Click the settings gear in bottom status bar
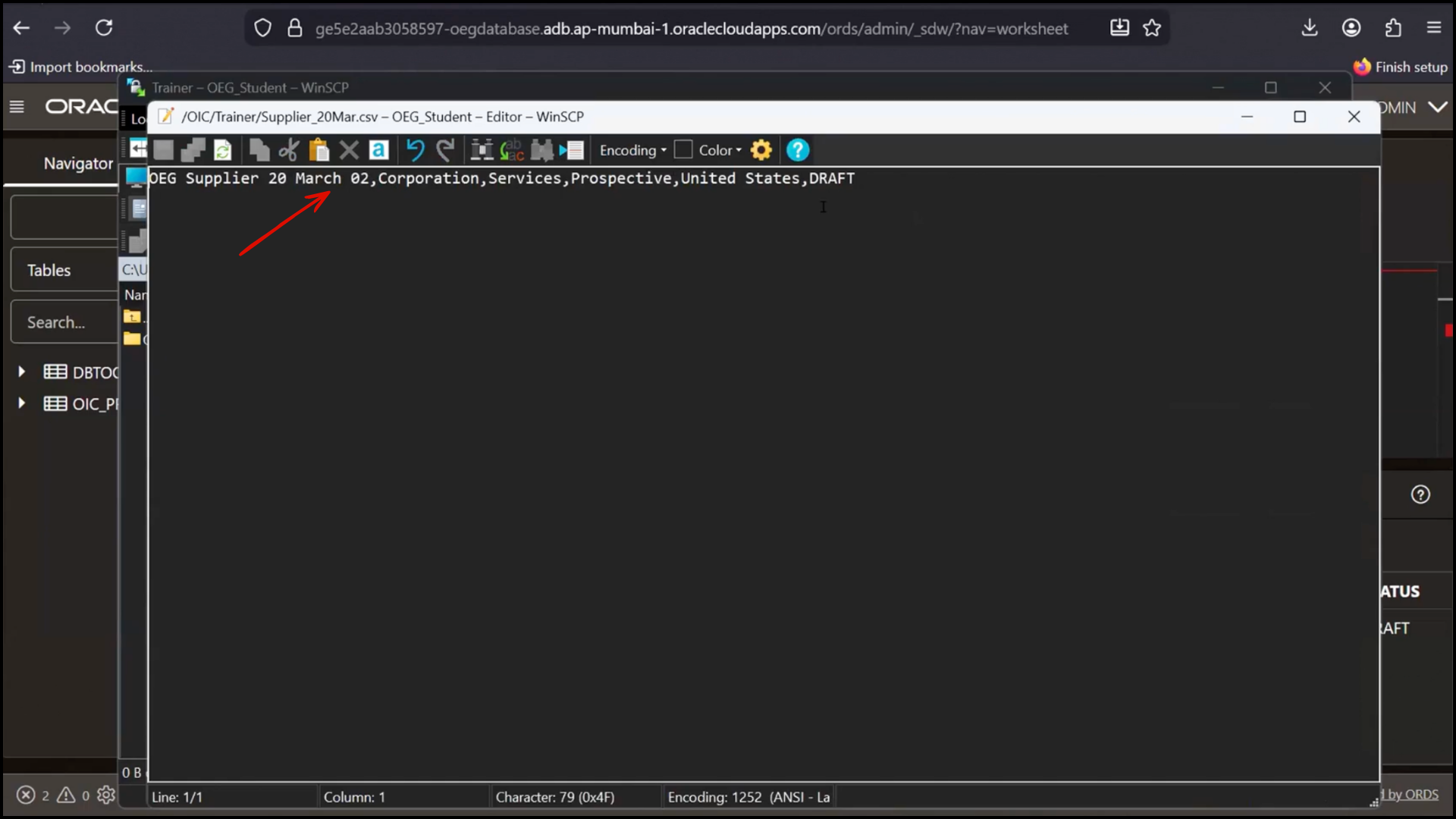Image resolution: width=1456 pixels, height=819 pixels. click(x=106, y=795)
